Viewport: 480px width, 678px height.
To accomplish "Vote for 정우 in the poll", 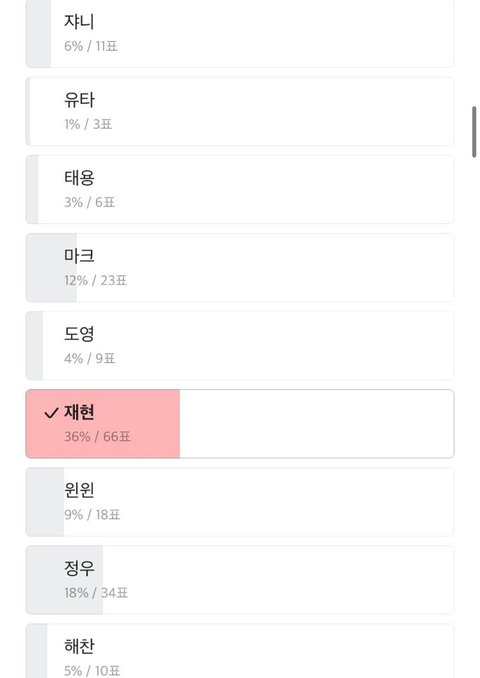I will pyautogui.click(x=240, y=580).
